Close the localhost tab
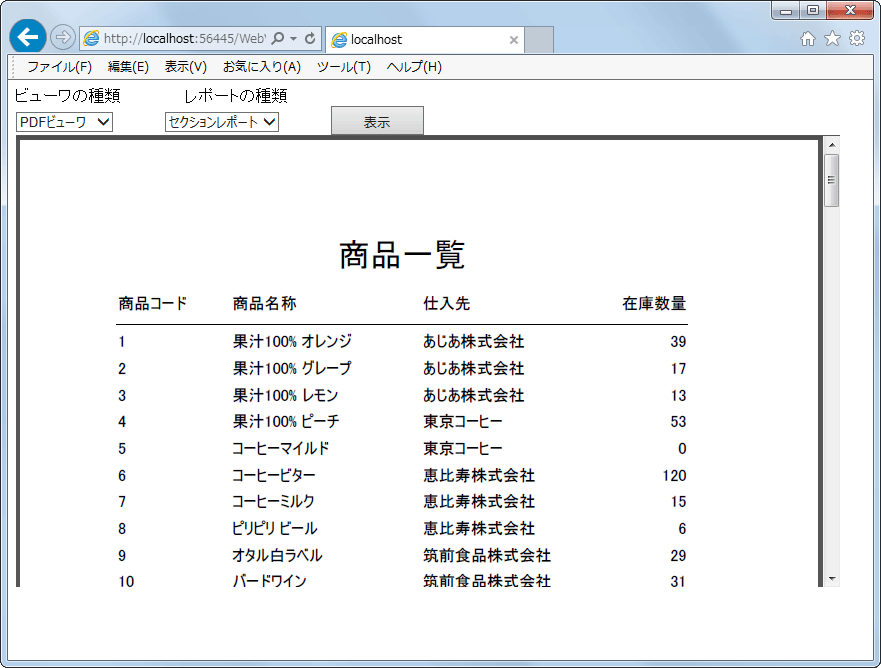 pyautogui.click(x=514, y=40)
